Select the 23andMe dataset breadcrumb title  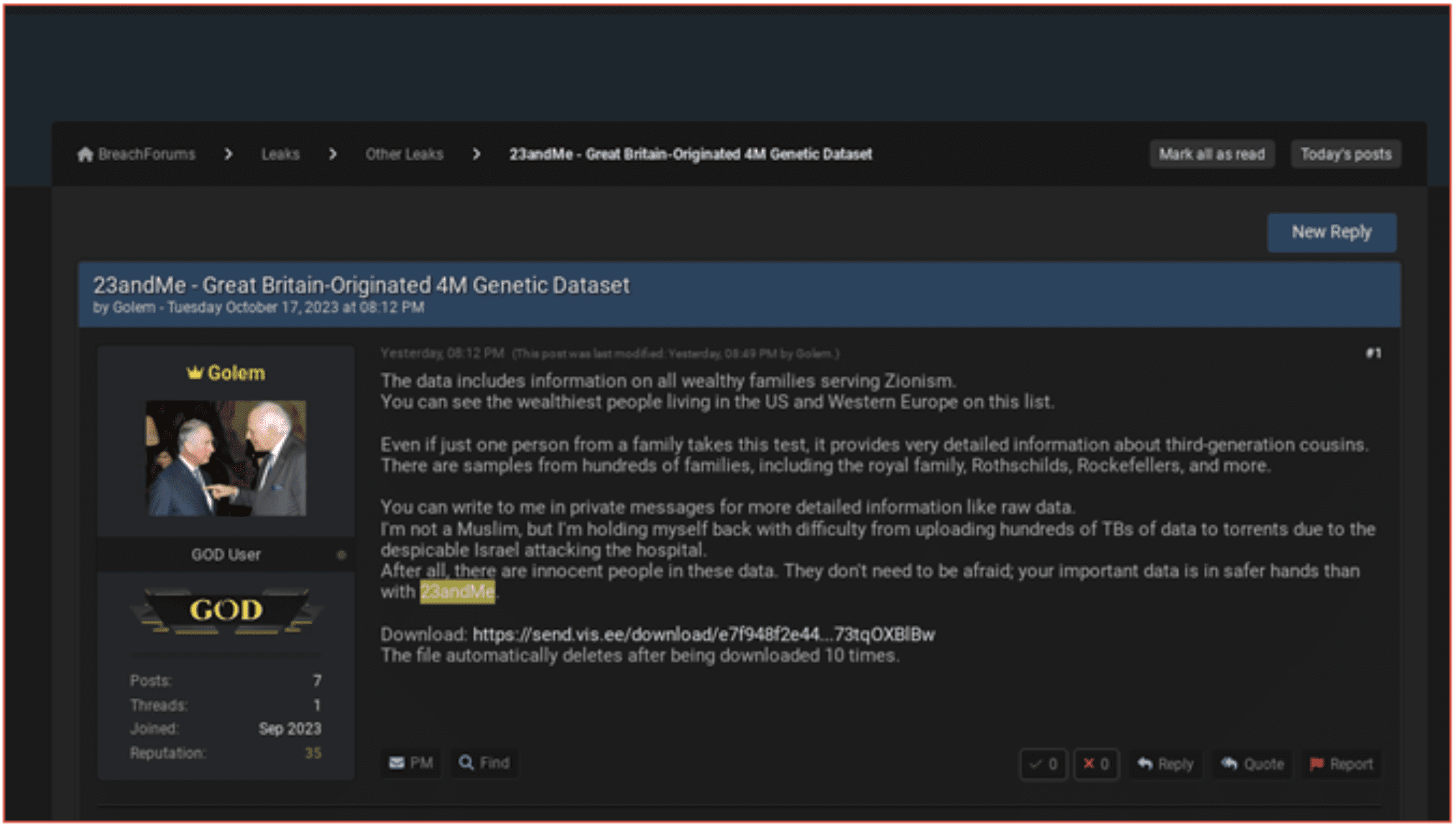pyautogui.click(x=691, y=155)
